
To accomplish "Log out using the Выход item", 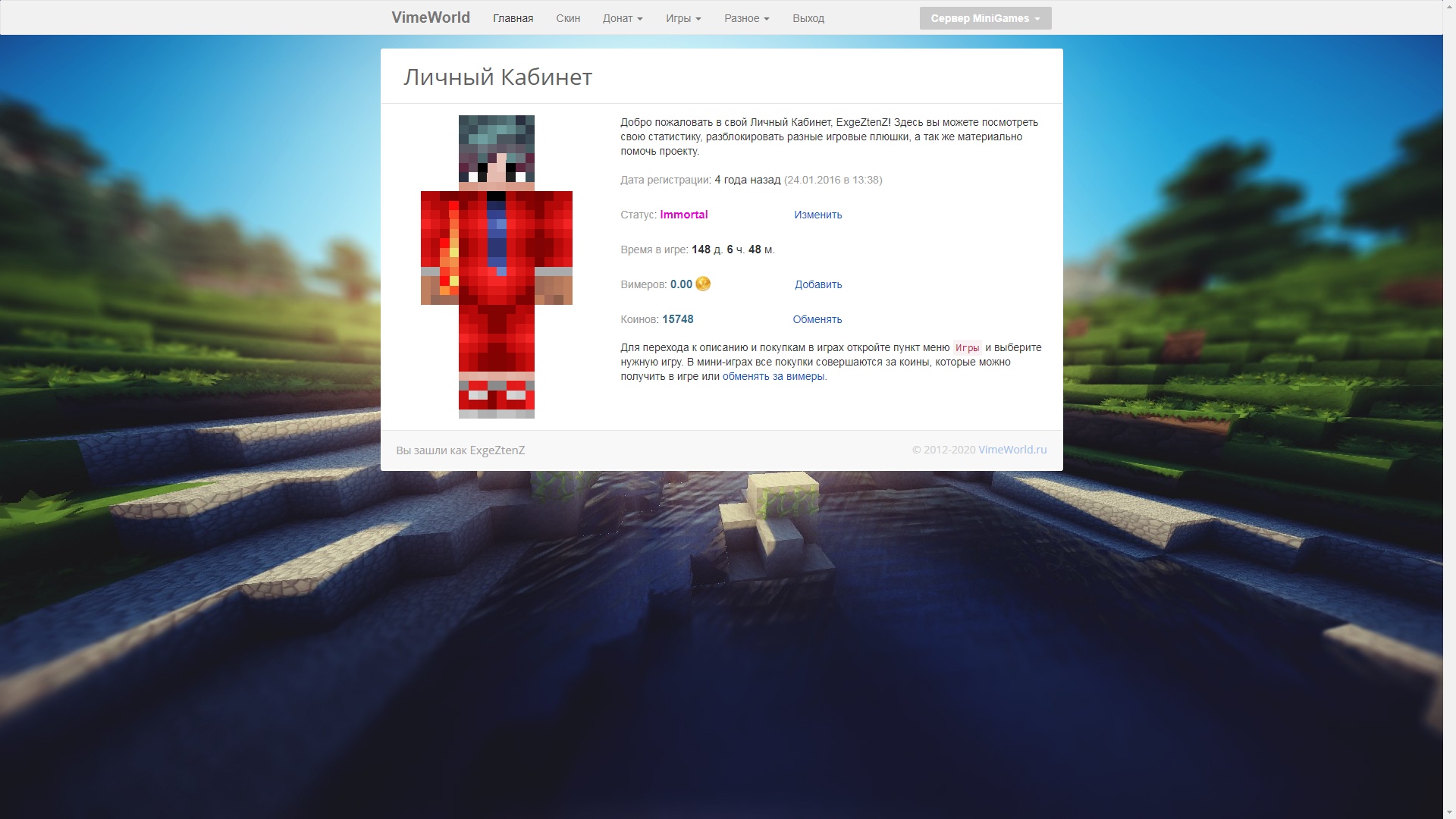I will pos(808,18).
